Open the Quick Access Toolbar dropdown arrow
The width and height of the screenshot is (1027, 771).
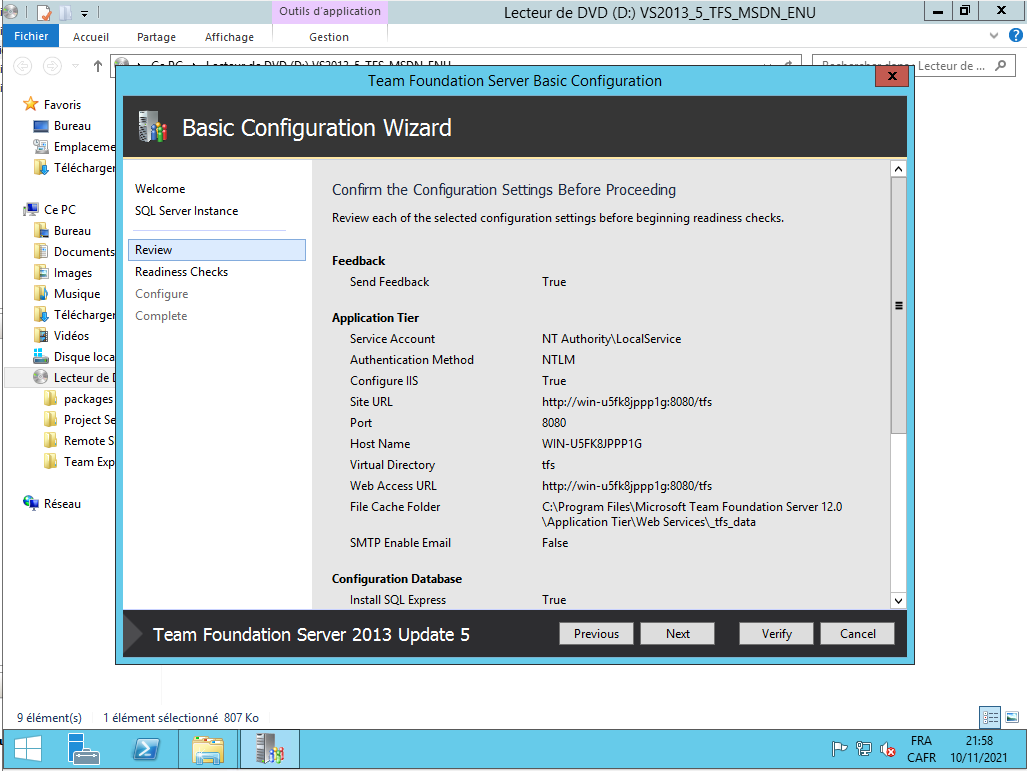coord(84,13)
